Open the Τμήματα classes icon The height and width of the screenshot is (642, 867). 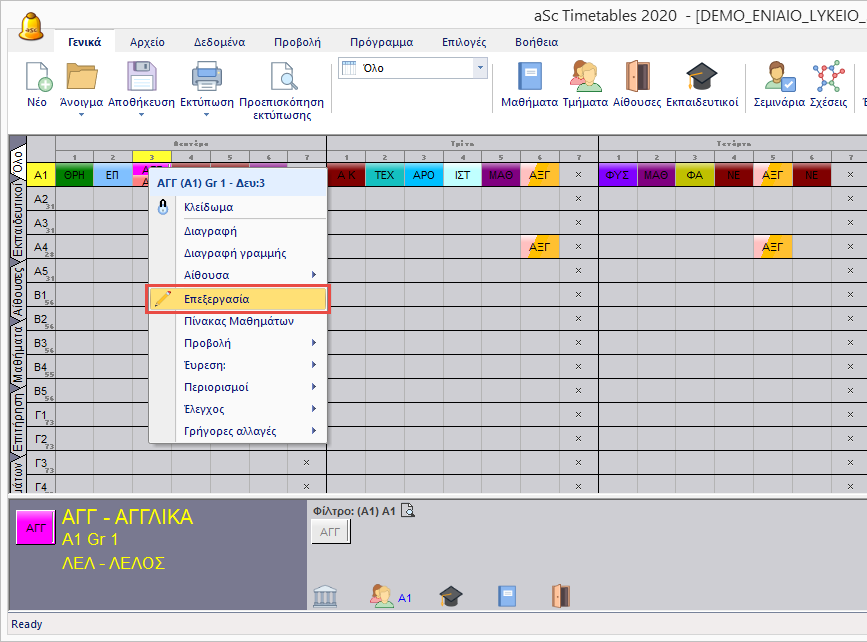click(x=585, y=78)
